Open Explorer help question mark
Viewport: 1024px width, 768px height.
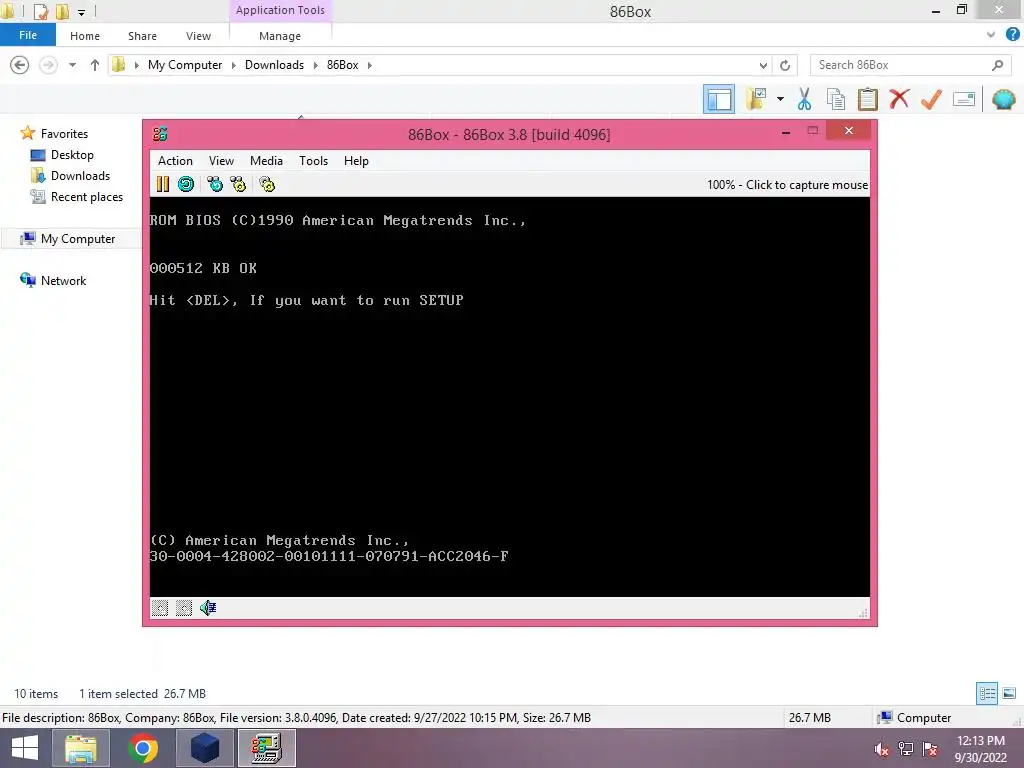(1012, 35)
